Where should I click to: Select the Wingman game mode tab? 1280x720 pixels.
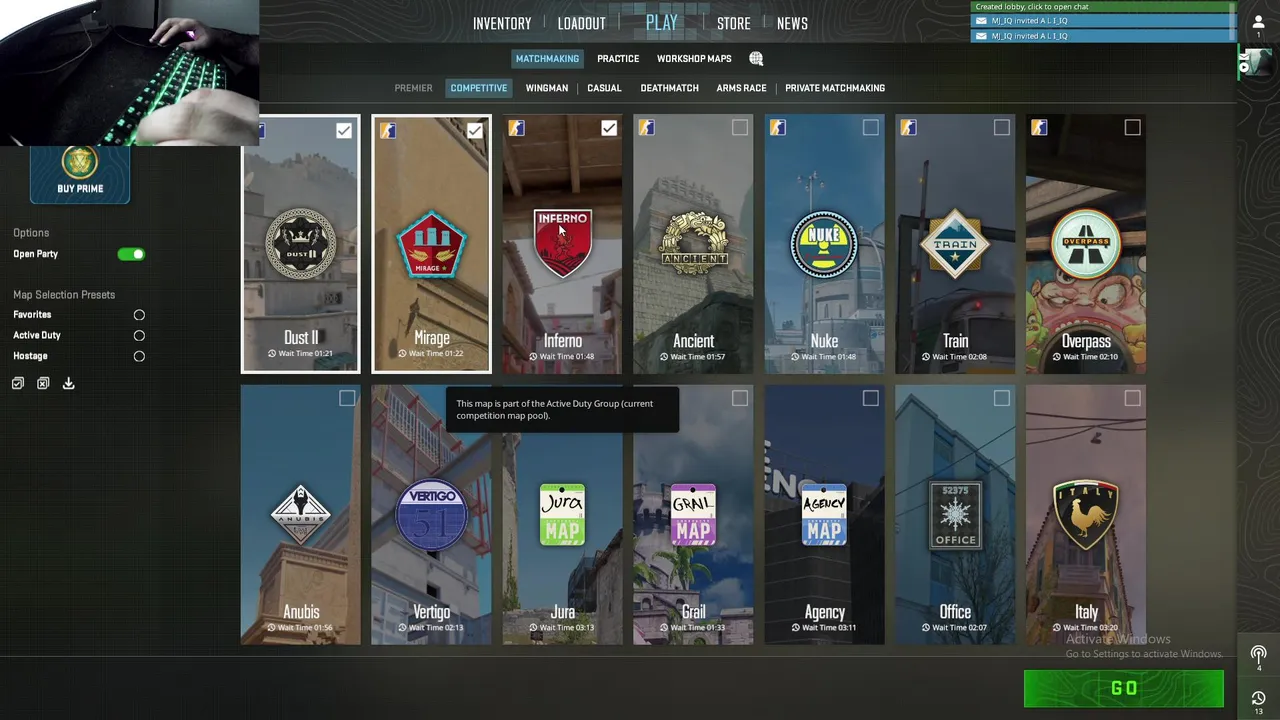coord(547,88)
